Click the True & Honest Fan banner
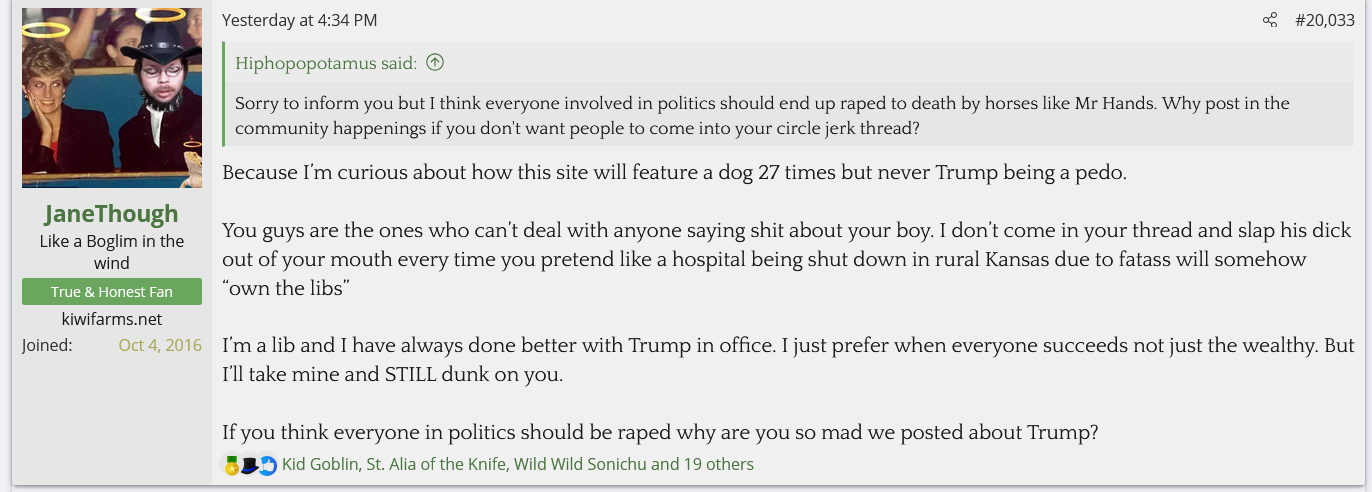This screenshot has width=1372, height=492. (x=112, y=292)
